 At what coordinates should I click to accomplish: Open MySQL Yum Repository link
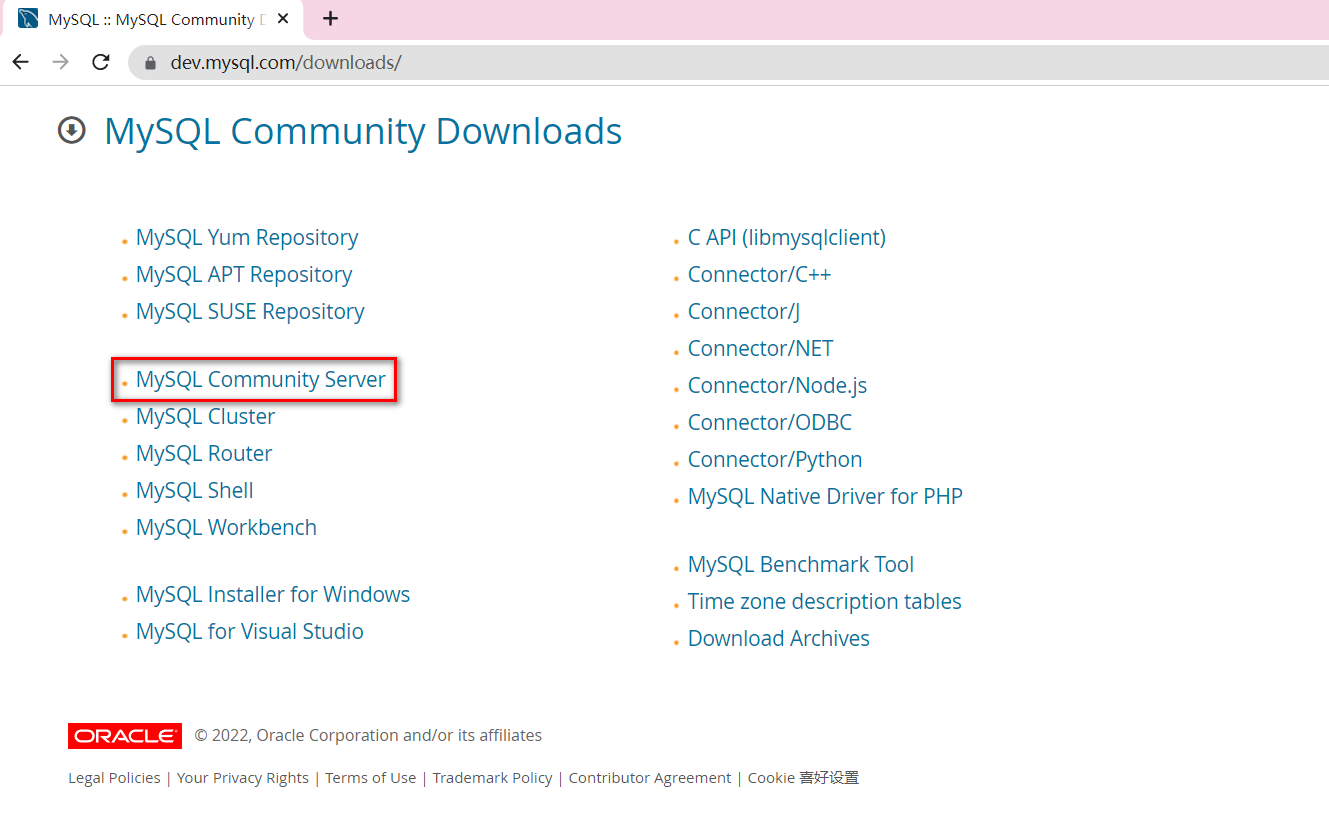coord(247,238)
